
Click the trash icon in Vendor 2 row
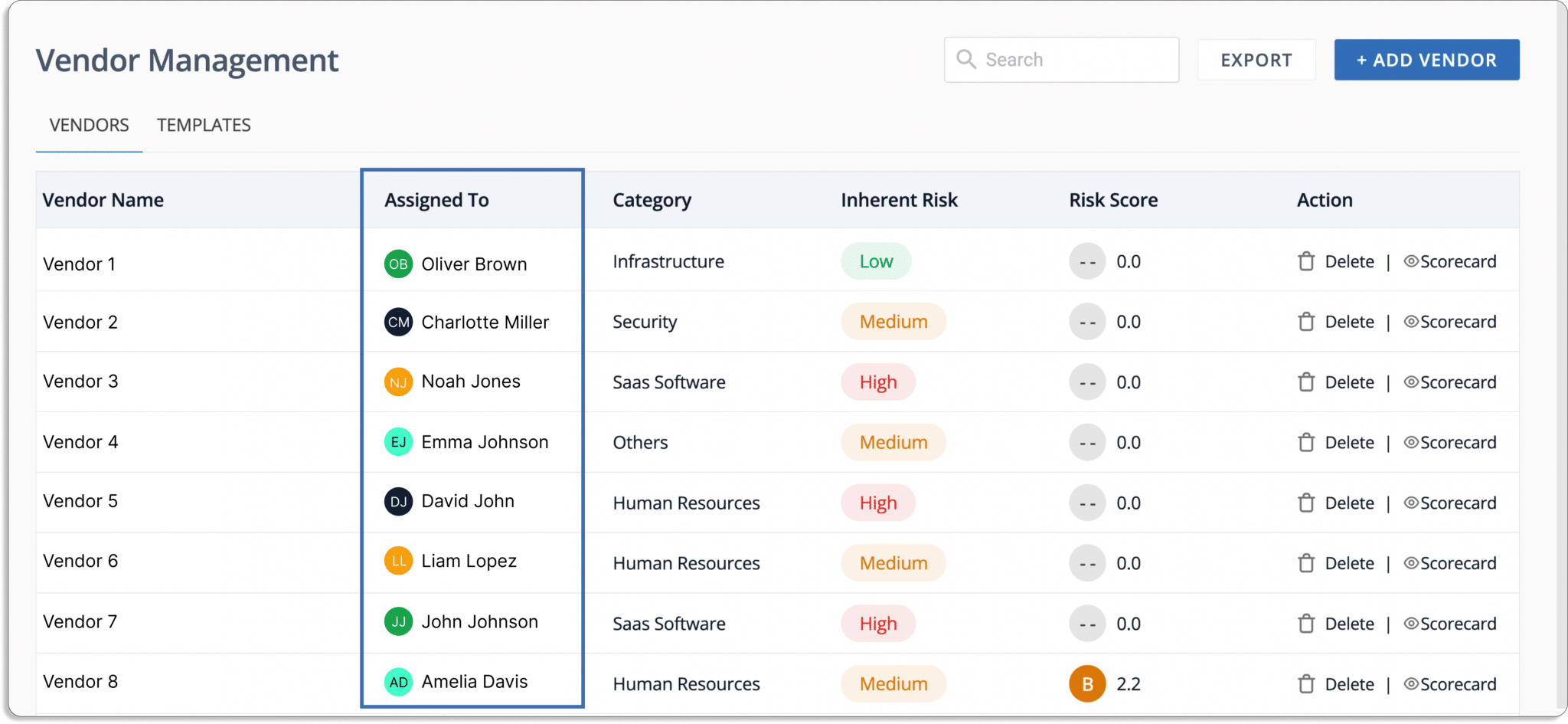[x=1306, y=322]
